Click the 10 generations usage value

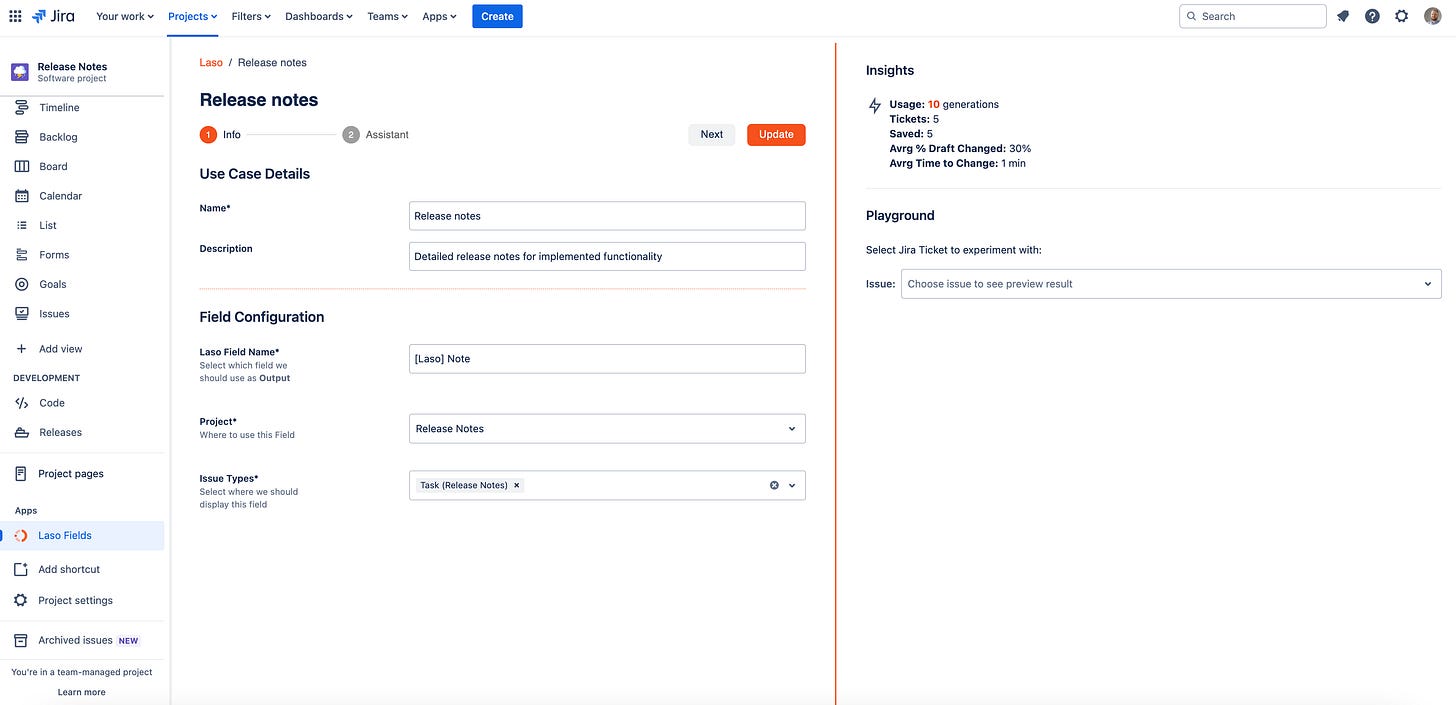click(963, 104)
